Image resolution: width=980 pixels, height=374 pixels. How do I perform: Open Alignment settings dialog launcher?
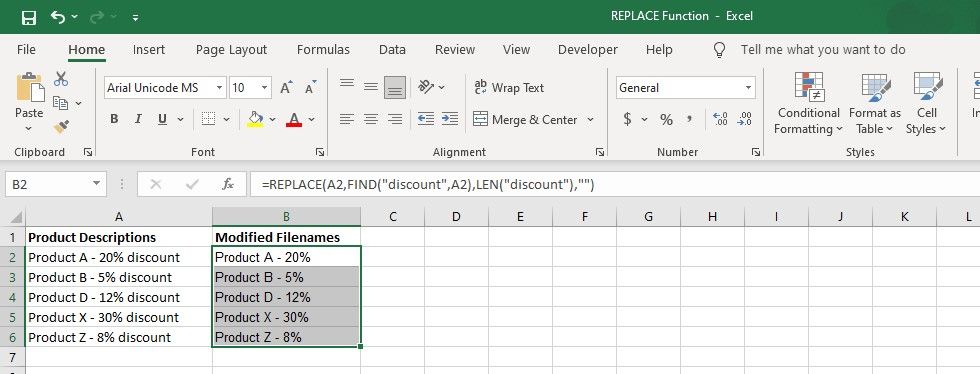click(x=599, y=152)
